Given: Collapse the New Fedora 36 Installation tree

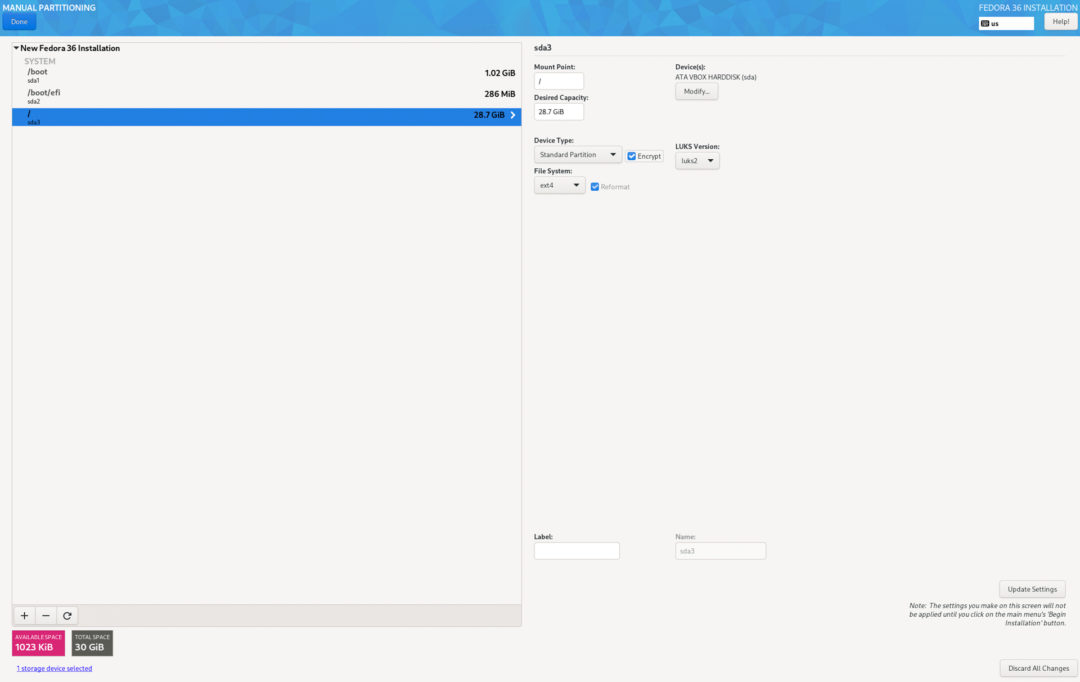Looking at the screenshot, I should (x=16, y=48).
